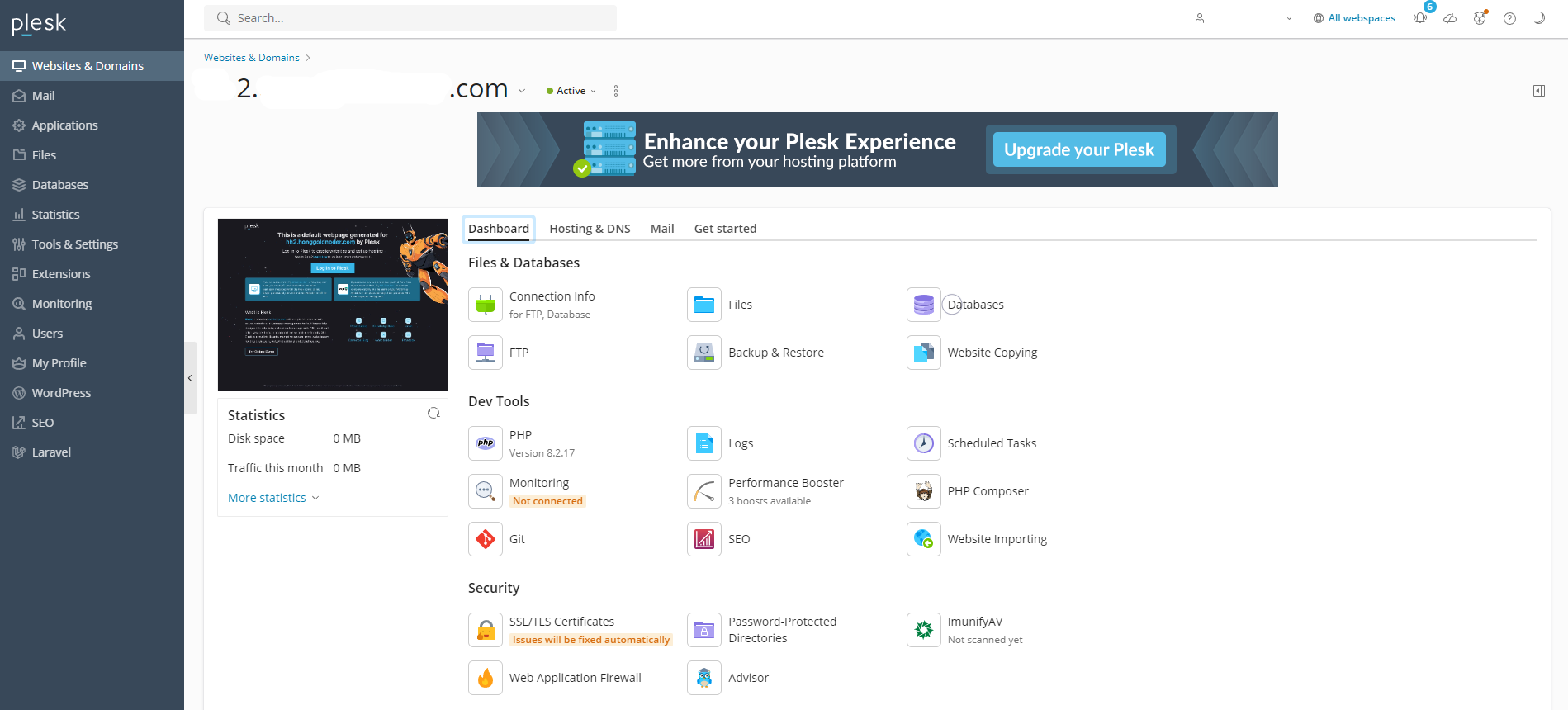Expand More statistics
1568x710 pixels.
point(273,498)
